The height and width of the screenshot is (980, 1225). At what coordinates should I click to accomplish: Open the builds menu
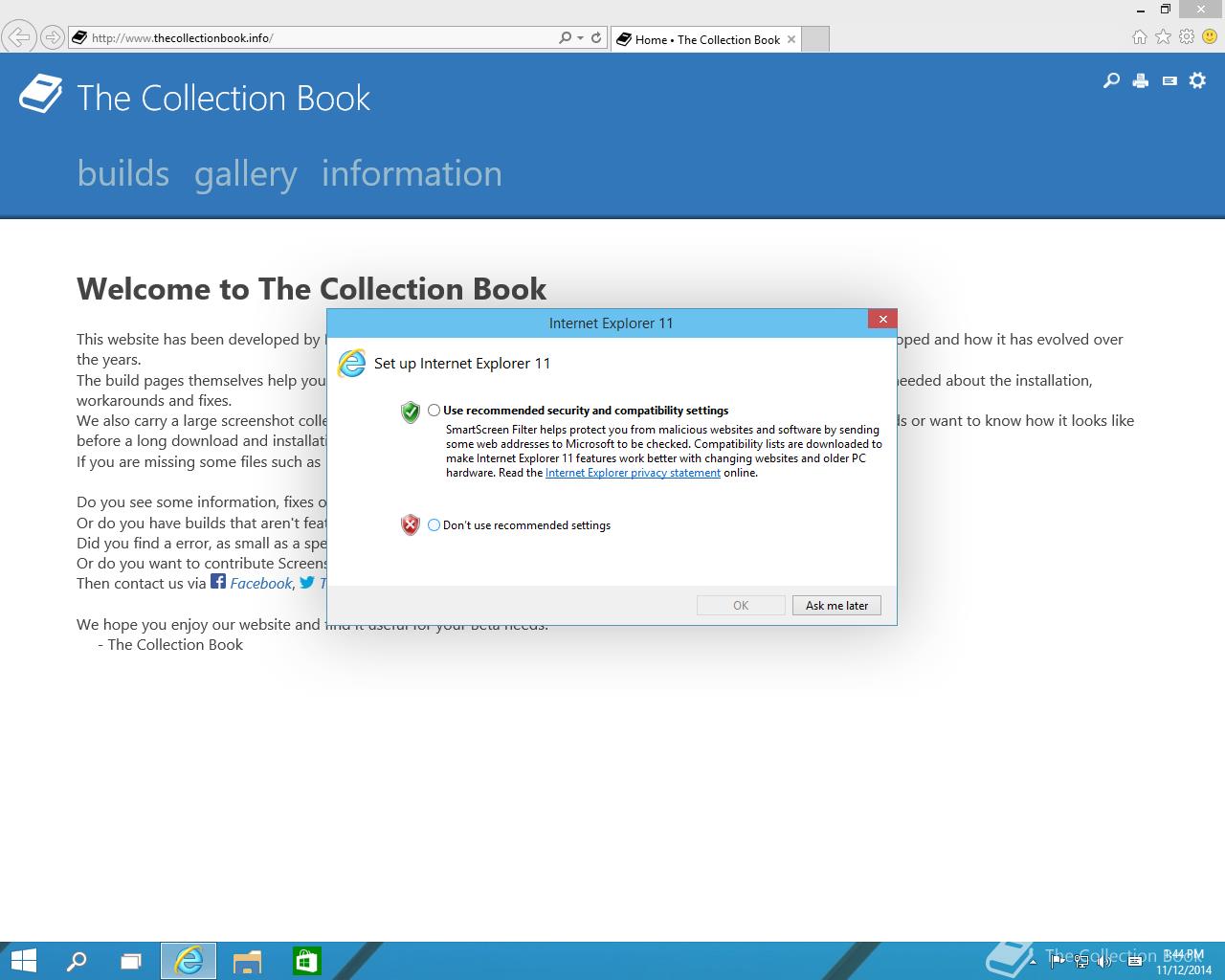tap(123, 173)
